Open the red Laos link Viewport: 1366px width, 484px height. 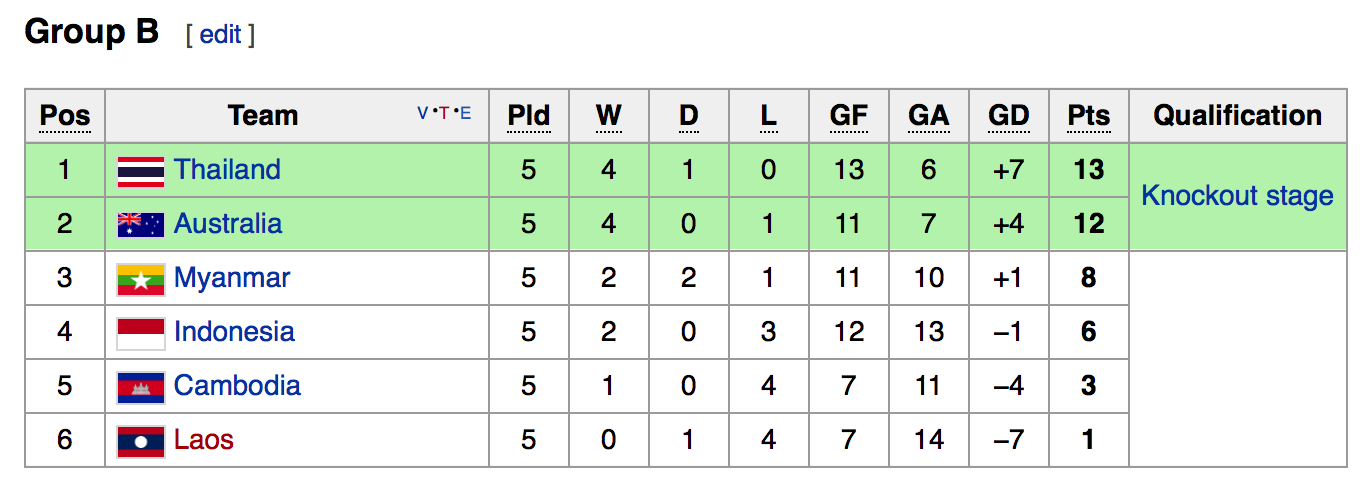click(204, 440)
